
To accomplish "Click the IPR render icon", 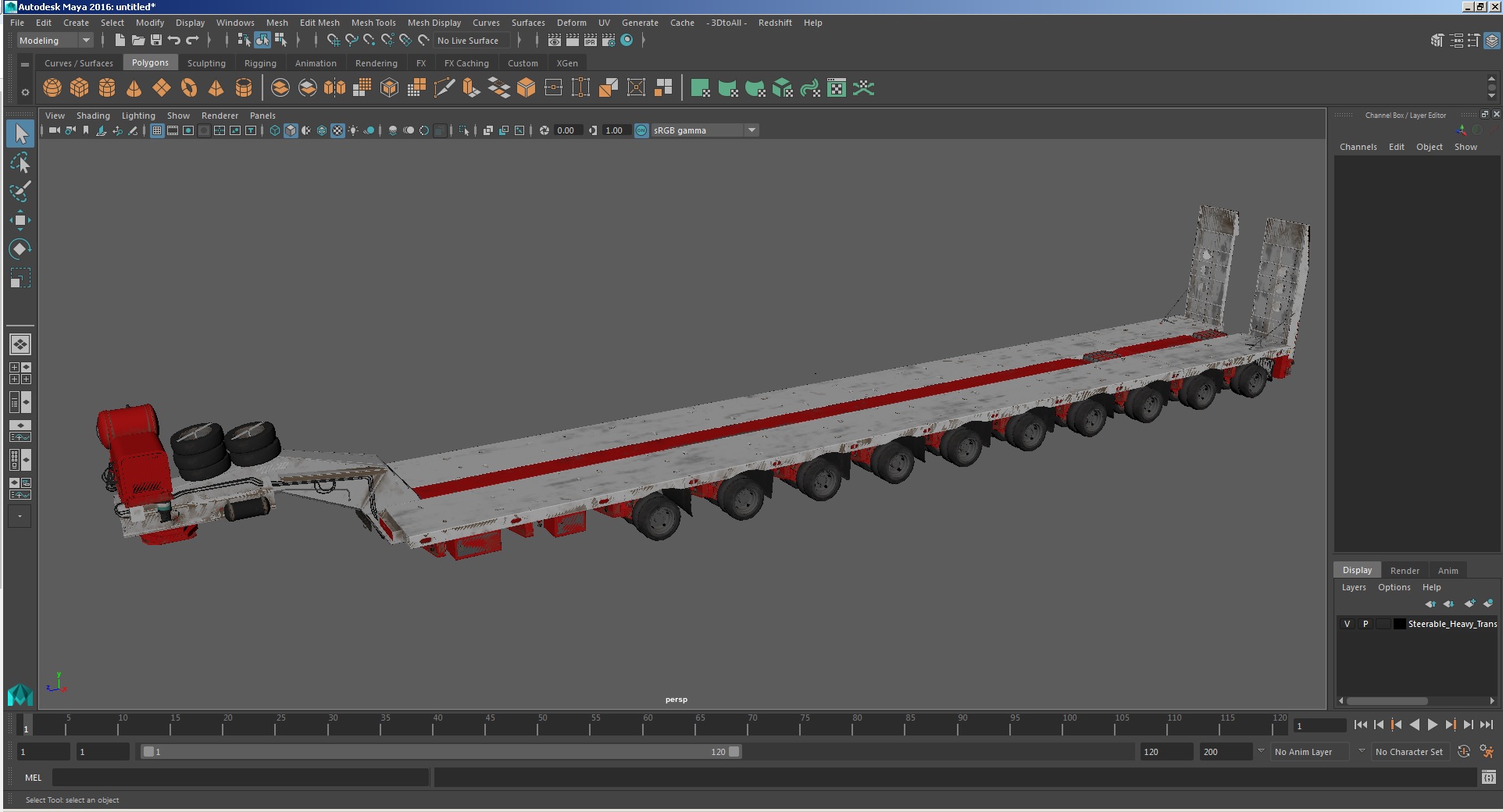I will pyautogui.click(x=591, y=40).
